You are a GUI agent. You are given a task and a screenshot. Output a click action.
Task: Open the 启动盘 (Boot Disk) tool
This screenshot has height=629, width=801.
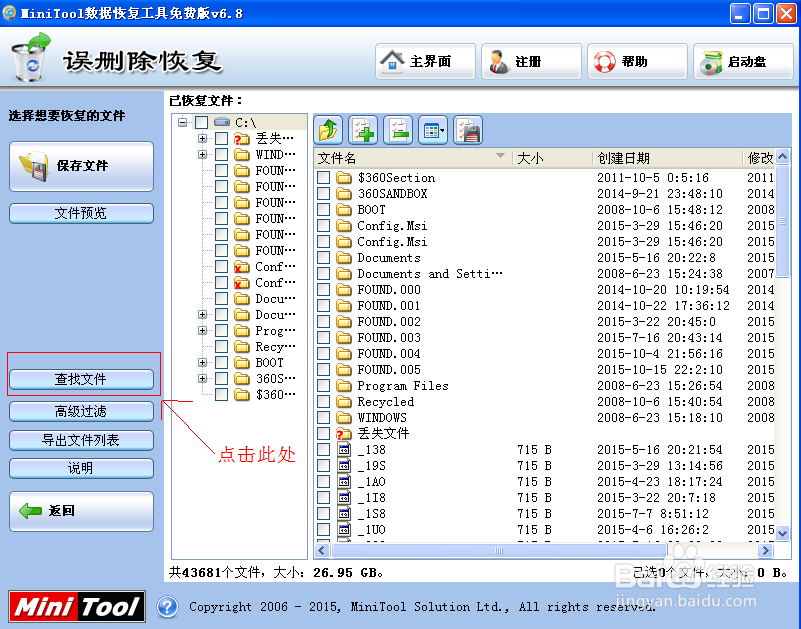pos(743,61)
